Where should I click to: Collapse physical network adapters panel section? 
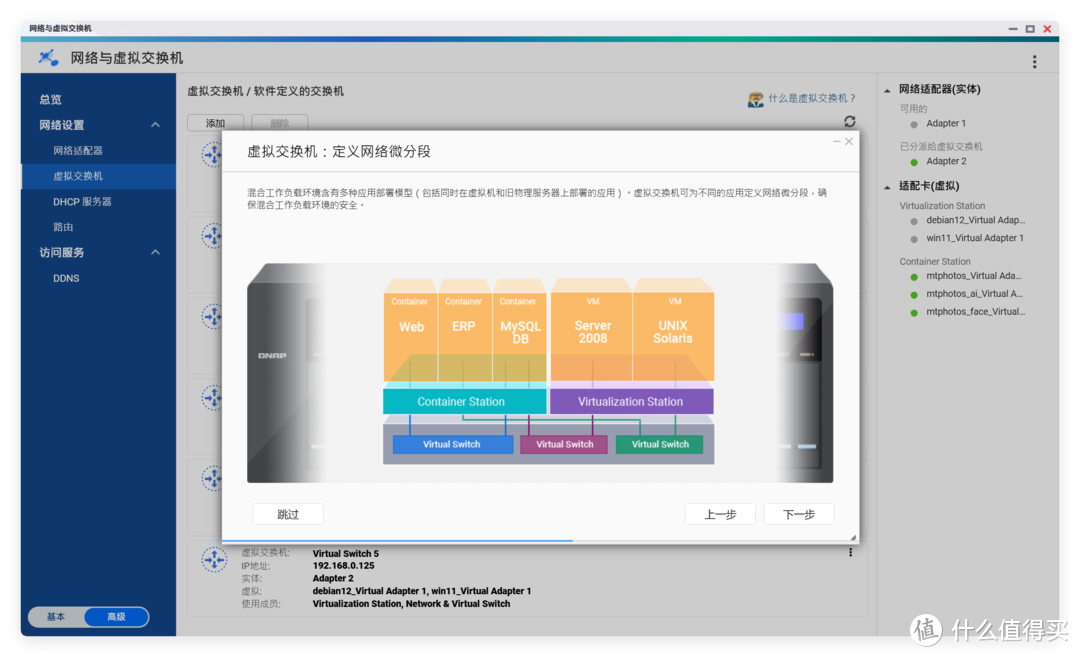887,89
